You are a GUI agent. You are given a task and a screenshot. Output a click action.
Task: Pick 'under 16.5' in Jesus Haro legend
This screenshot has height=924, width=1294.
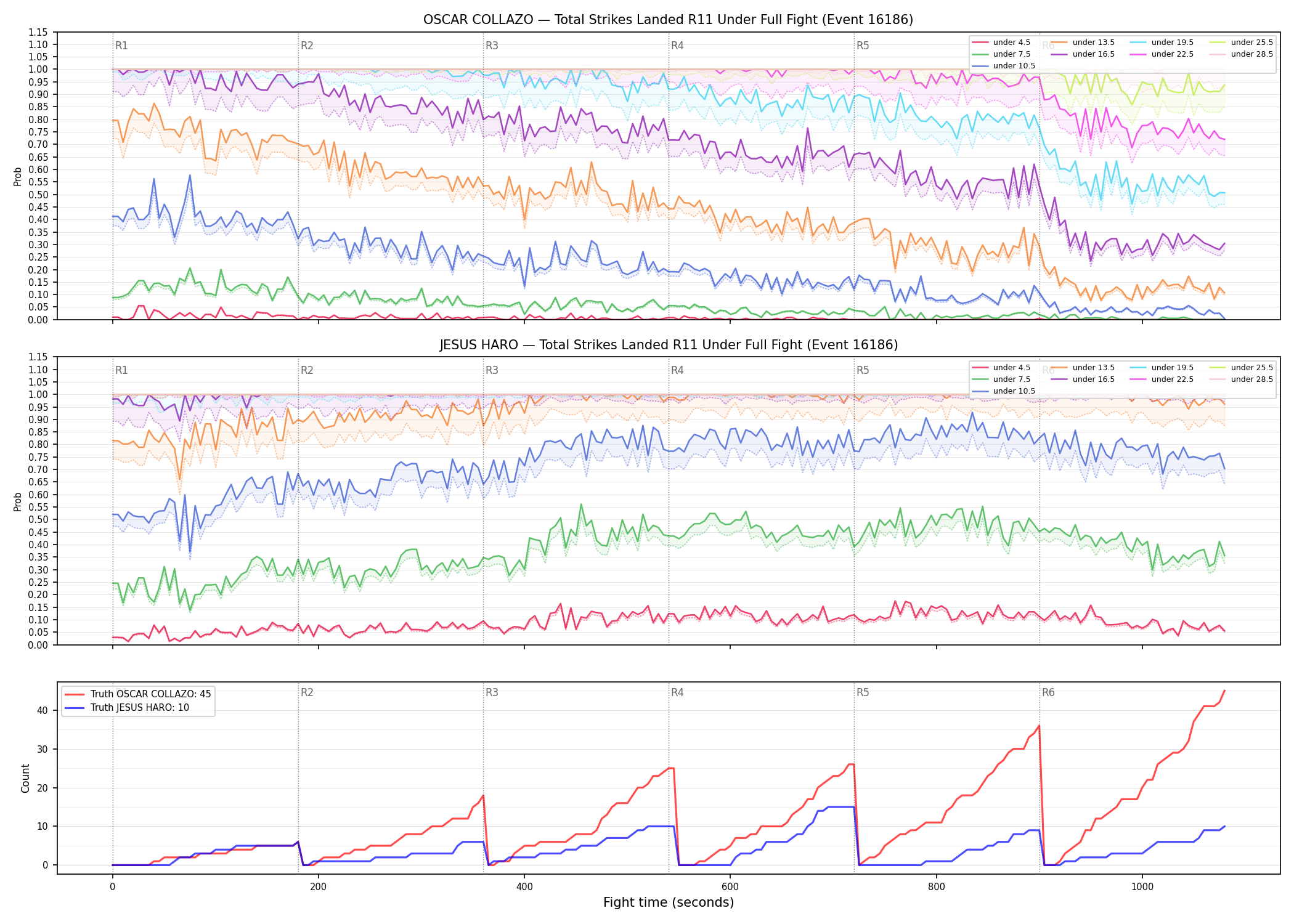coord(1083,379)
